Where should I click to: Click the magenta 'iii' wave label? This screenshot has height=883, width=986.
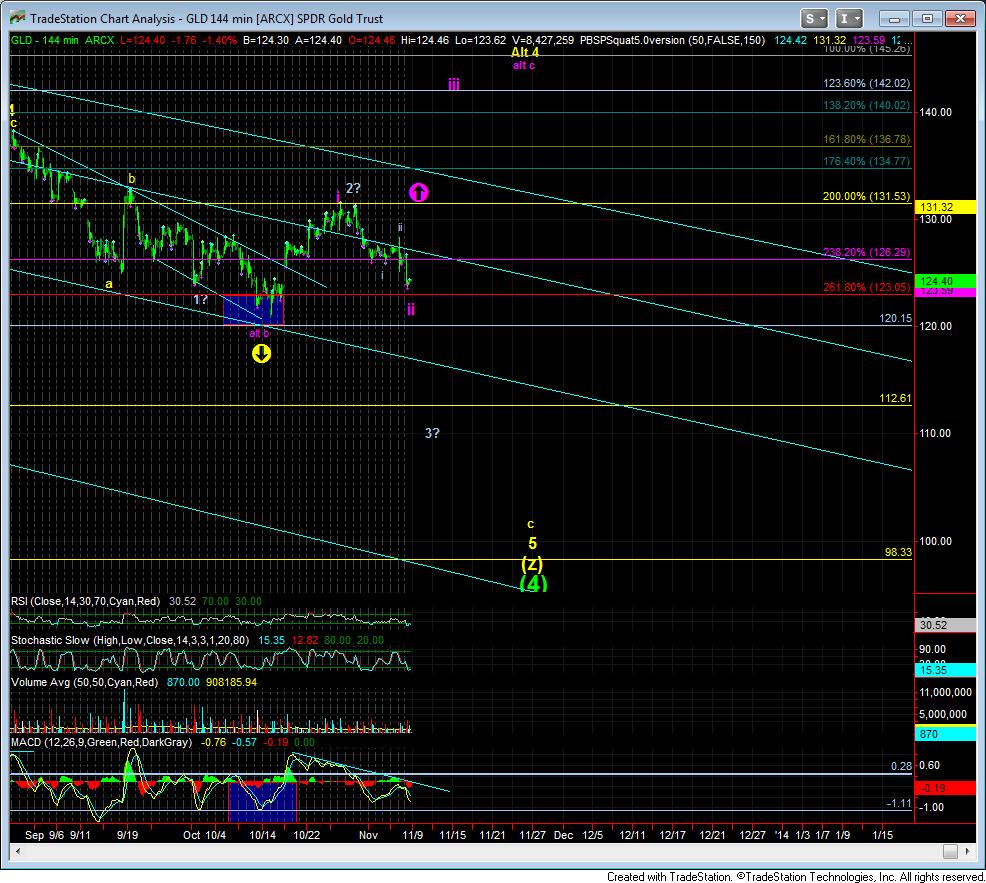click(453, 84)
